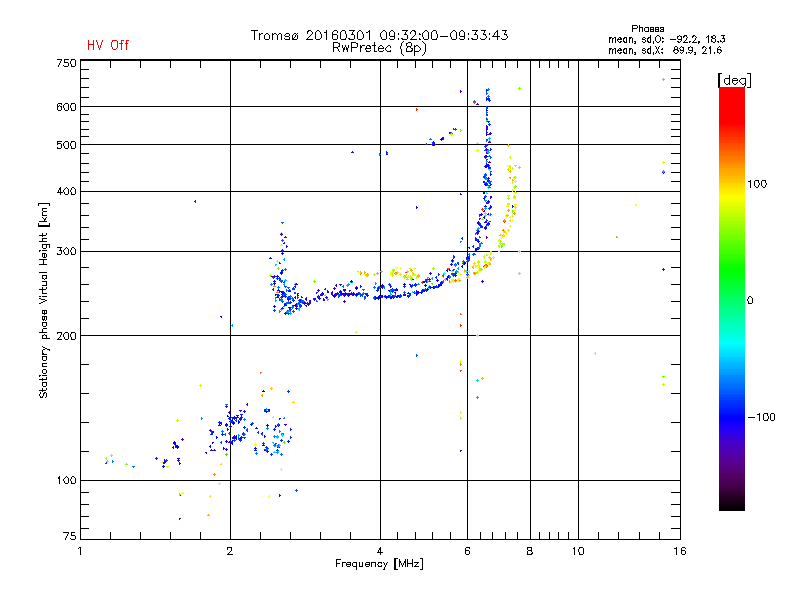Click the colorbar tick label "100"
The height and width of the screenshot is (600, 800).
click(x=757, y=184)
